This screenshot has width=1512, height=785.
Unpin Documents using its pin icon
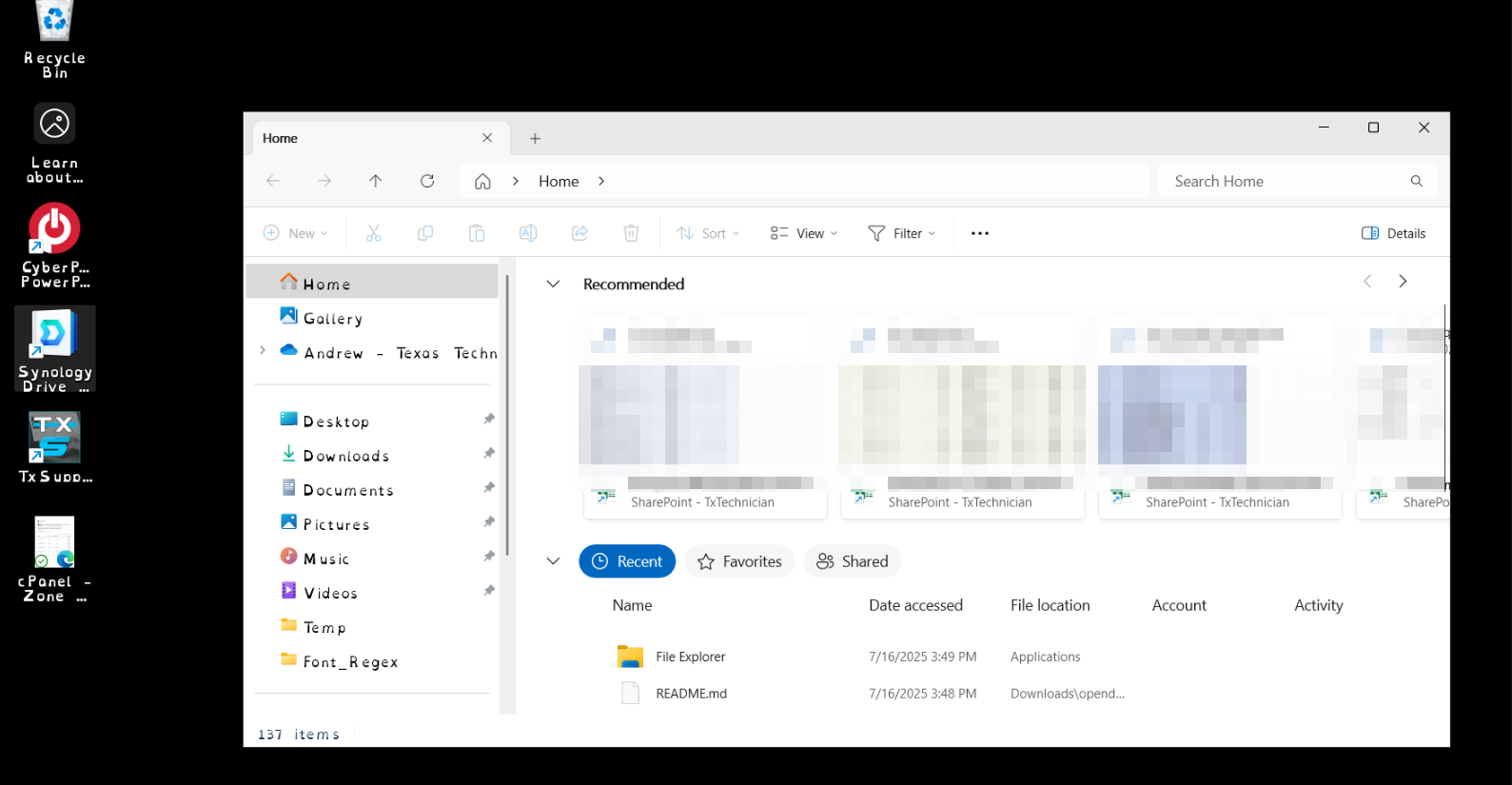[489, 488]
